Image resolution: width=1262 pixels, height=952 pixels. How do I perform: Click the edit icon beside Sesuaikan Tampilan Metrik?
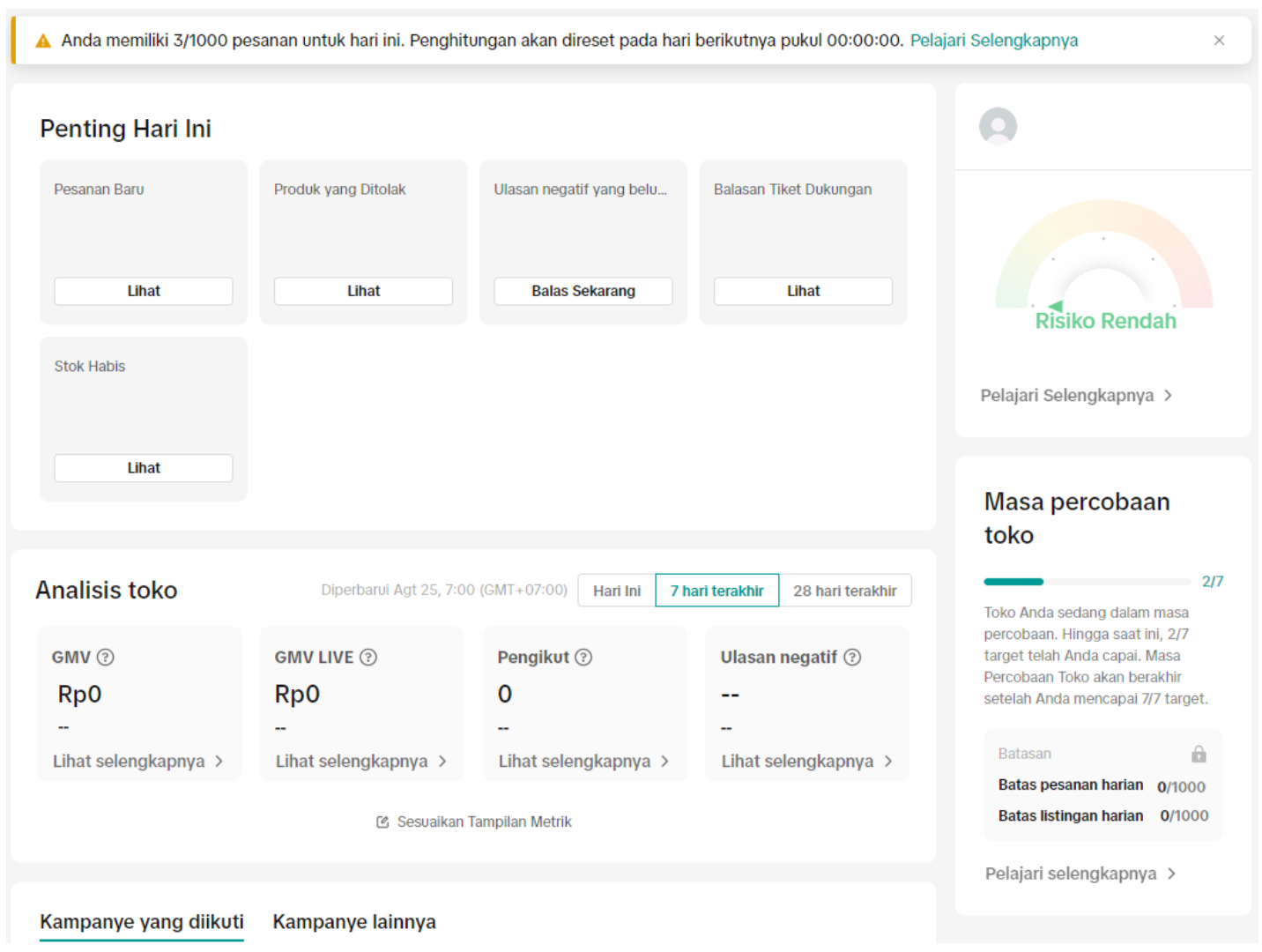coord(382,822)
